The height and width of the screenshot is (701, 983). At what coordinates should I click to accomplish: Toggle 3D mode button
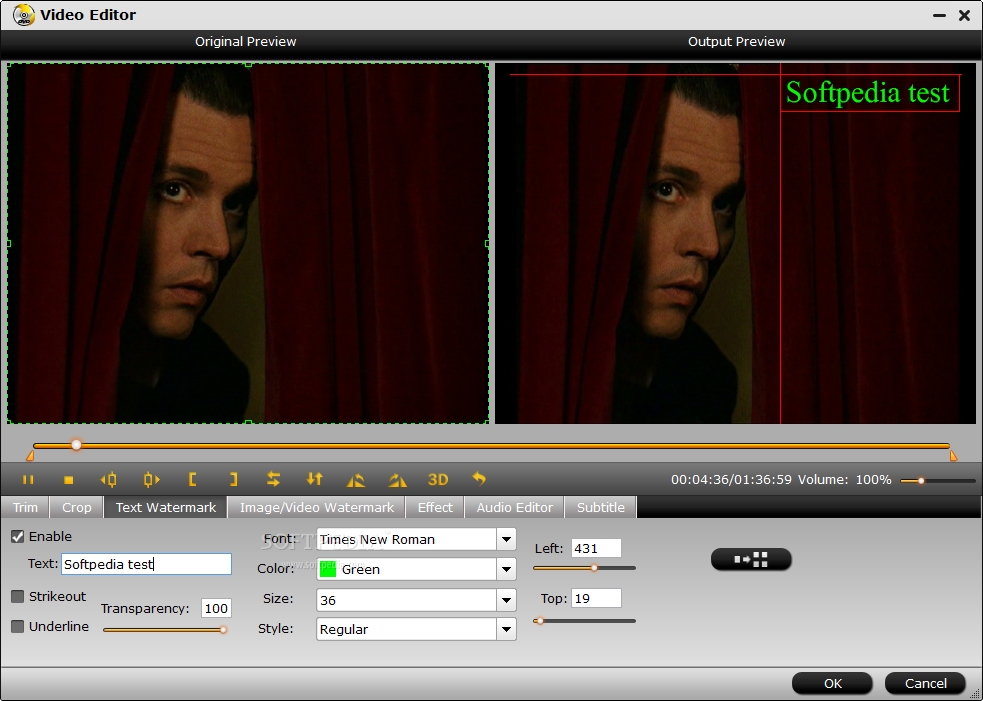pos(438,480)
